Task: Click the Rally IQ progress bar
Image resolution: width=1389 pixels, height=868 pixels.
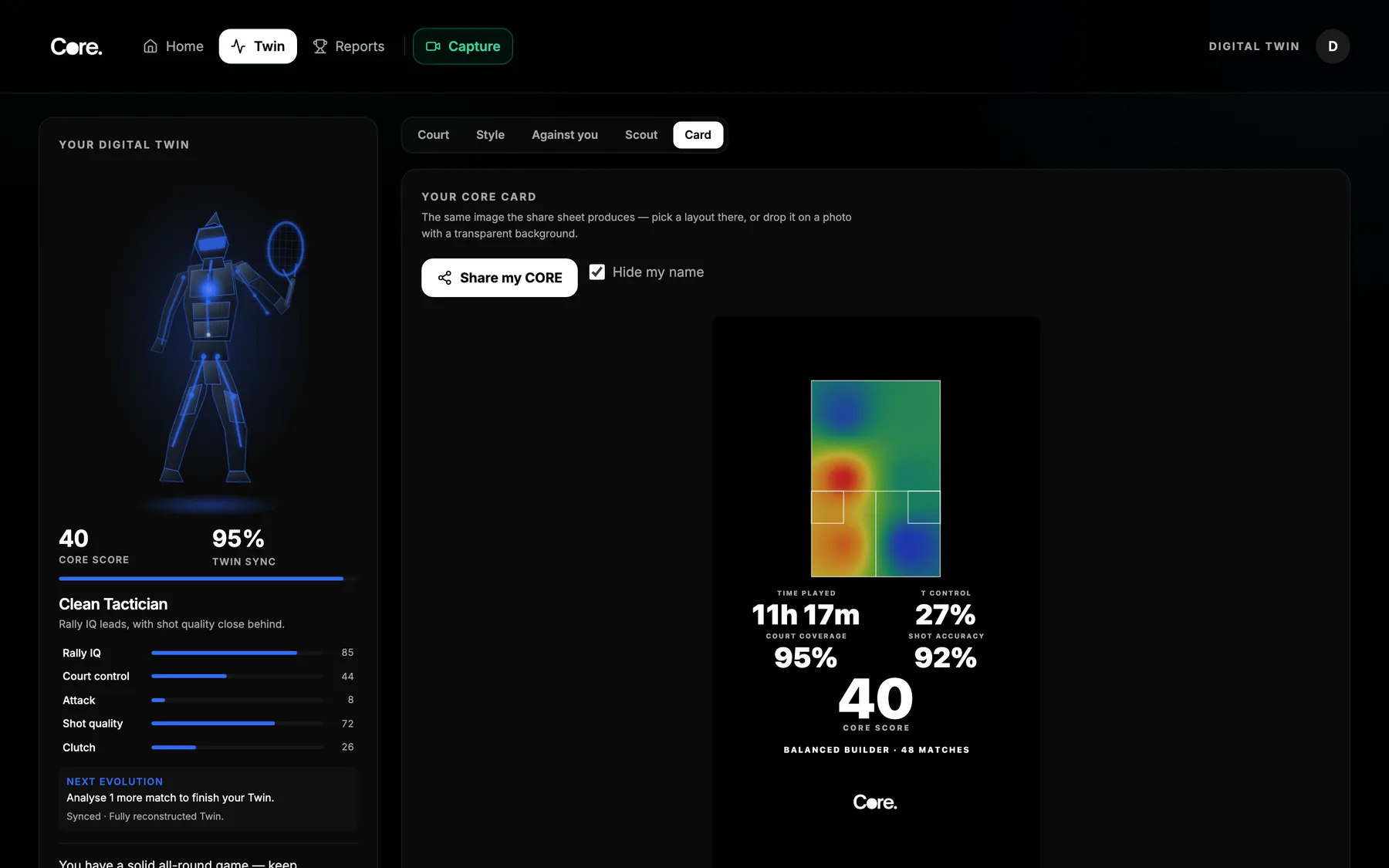Action: coord(237,653)
